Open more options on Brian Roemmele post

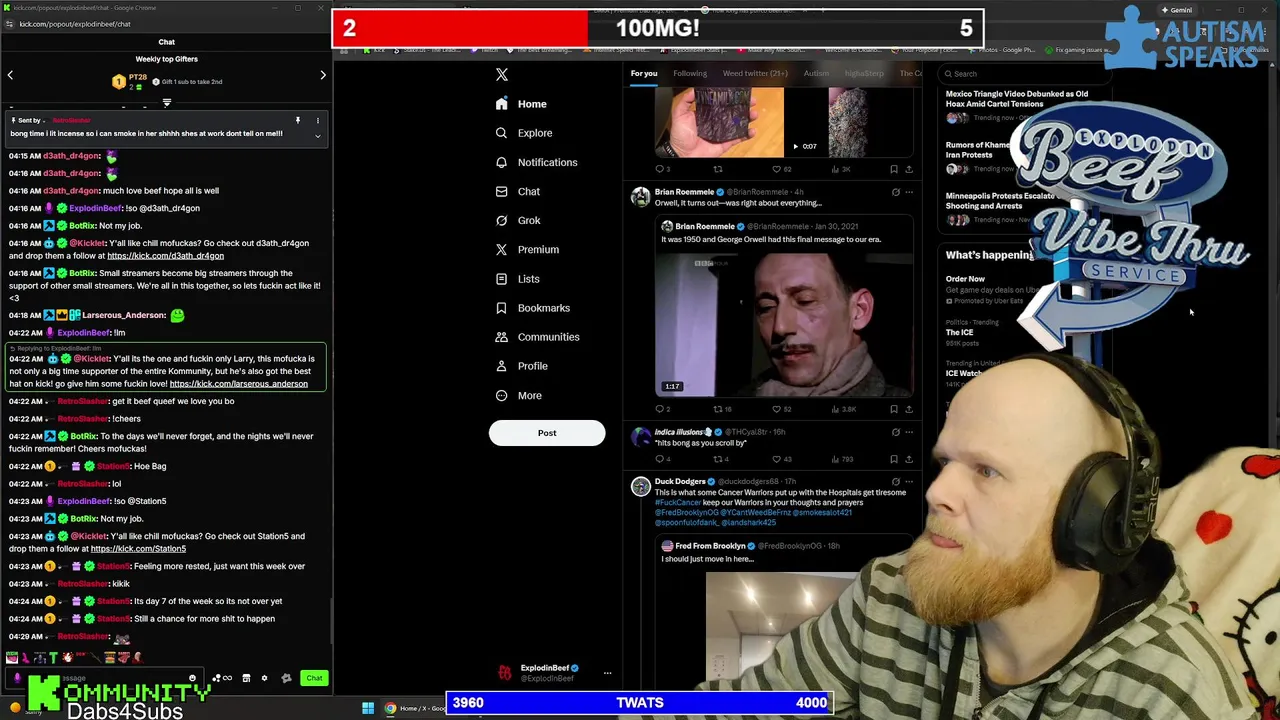point(908,192)
